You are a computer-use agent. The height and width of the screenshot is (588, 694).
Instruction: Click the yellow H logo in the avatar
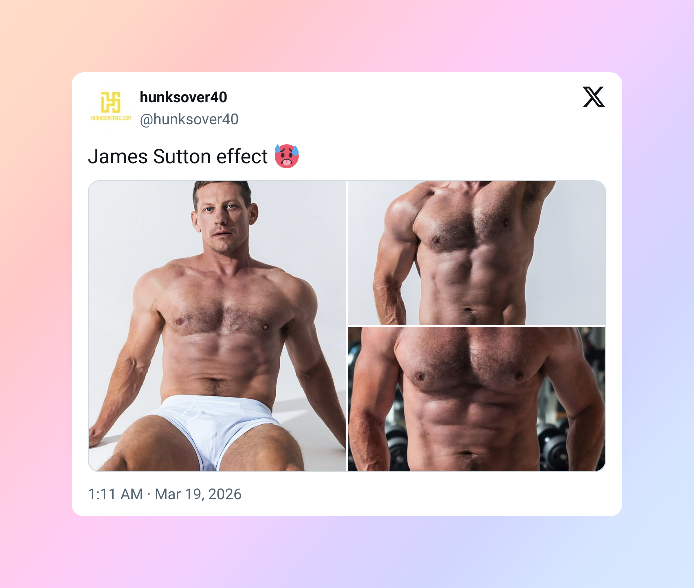click(x=111, y=102)
